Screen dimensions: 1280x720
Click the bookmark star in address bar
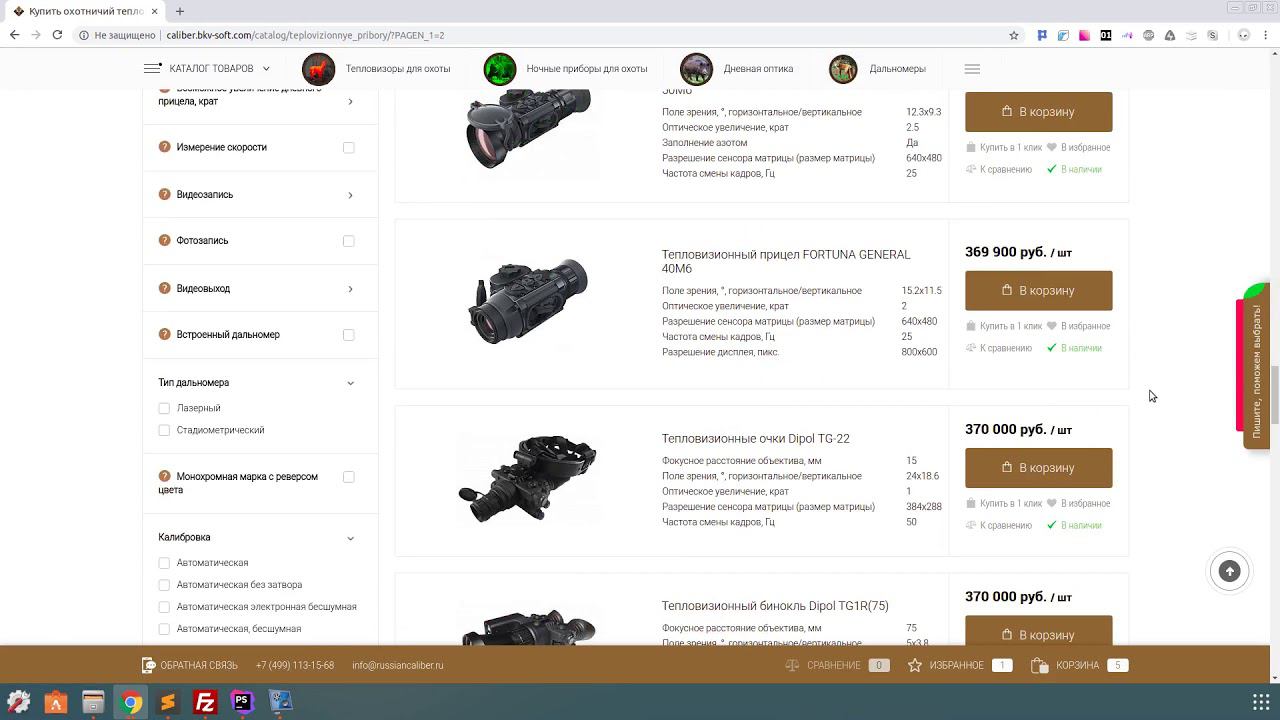(x=1014, y=35)
